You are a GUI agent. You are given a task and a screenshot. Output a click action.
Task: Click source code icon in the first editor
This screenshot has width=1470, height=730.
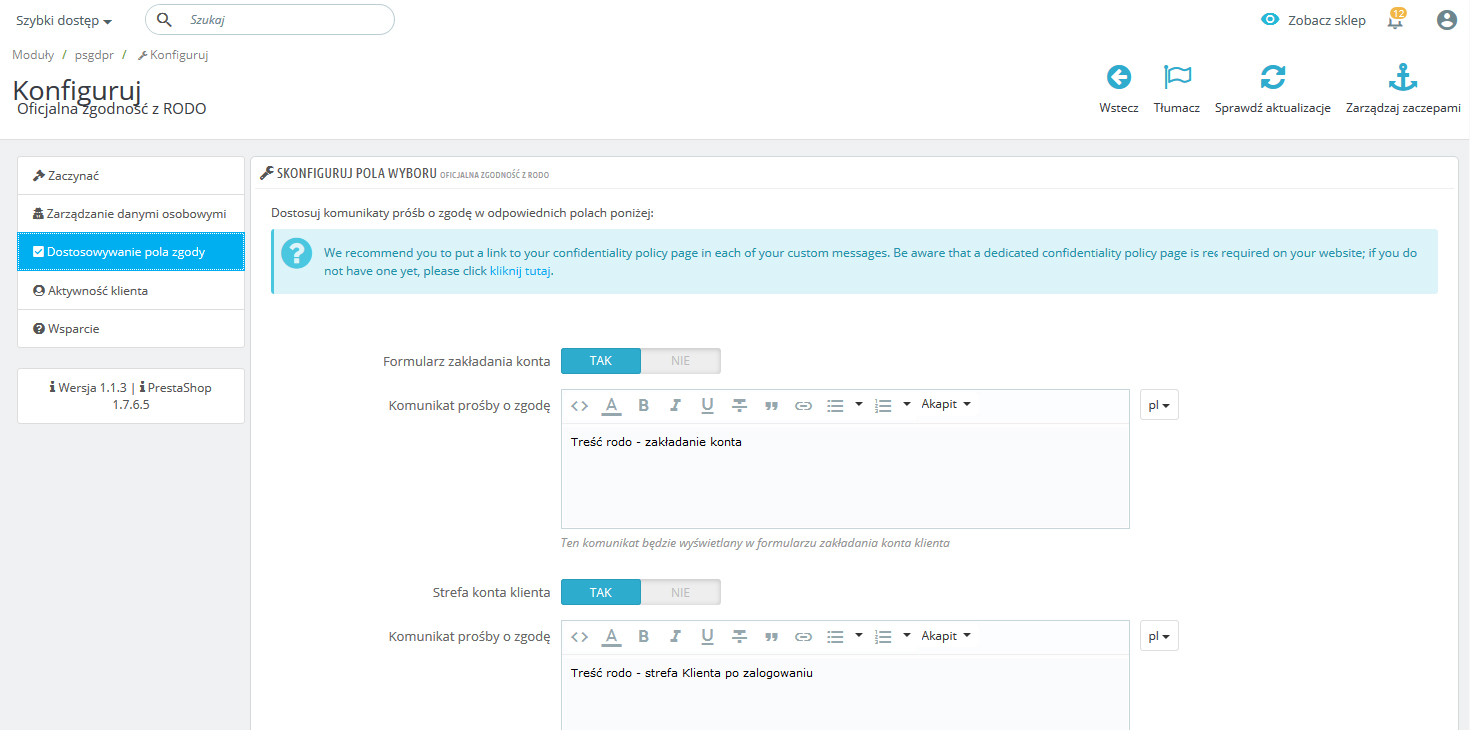click(579, 405)
